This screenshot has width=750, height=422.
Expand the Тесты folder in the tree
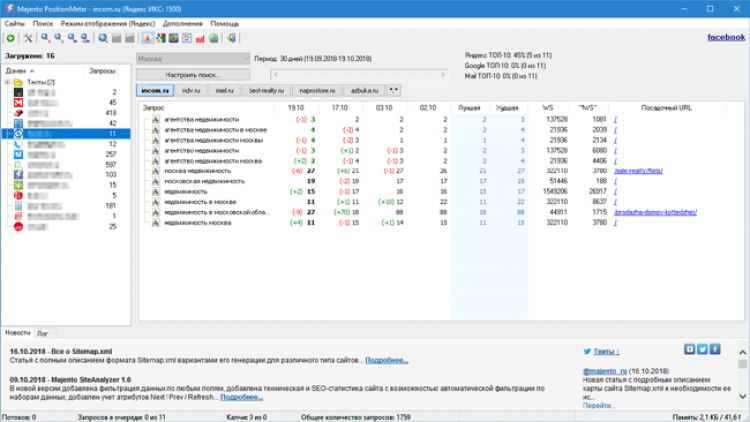[8, 82]
